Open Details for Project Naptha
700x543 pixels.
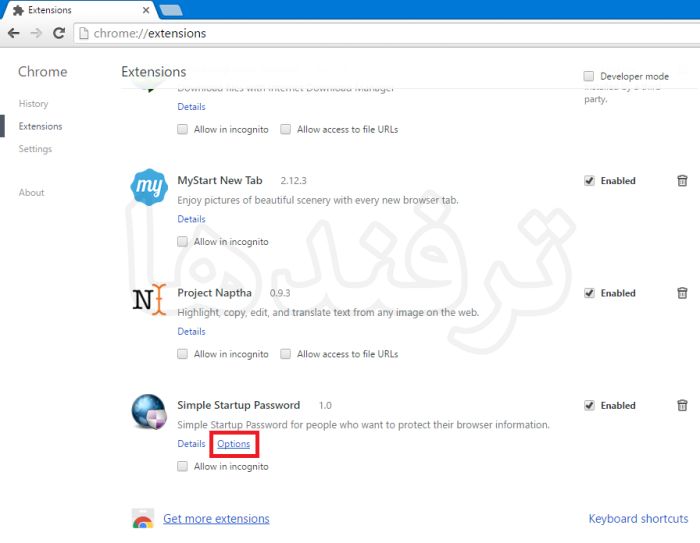[x=191, y=332]
